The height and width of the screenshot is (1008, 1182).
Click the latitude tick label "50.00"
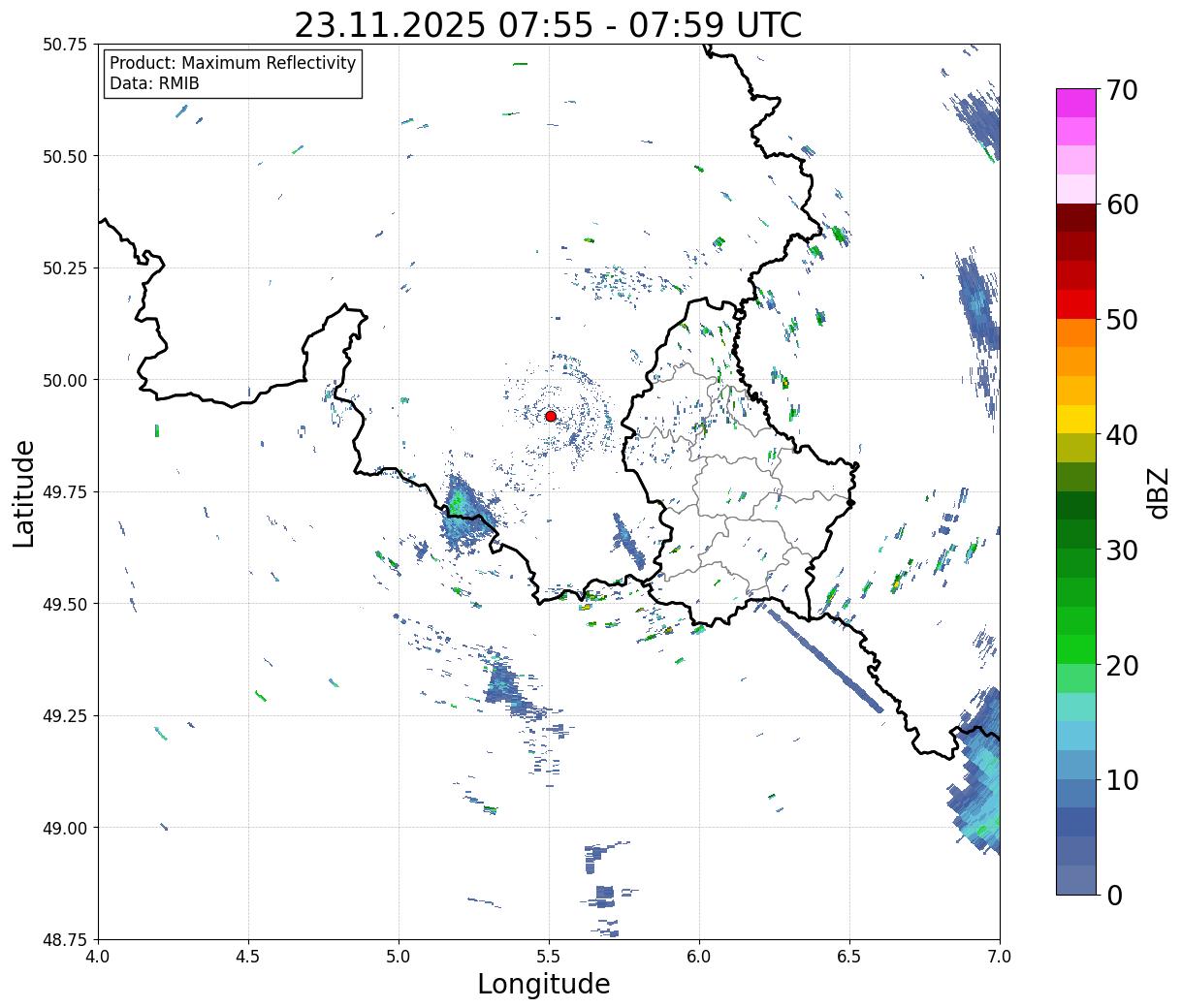[x=64, y=380]
